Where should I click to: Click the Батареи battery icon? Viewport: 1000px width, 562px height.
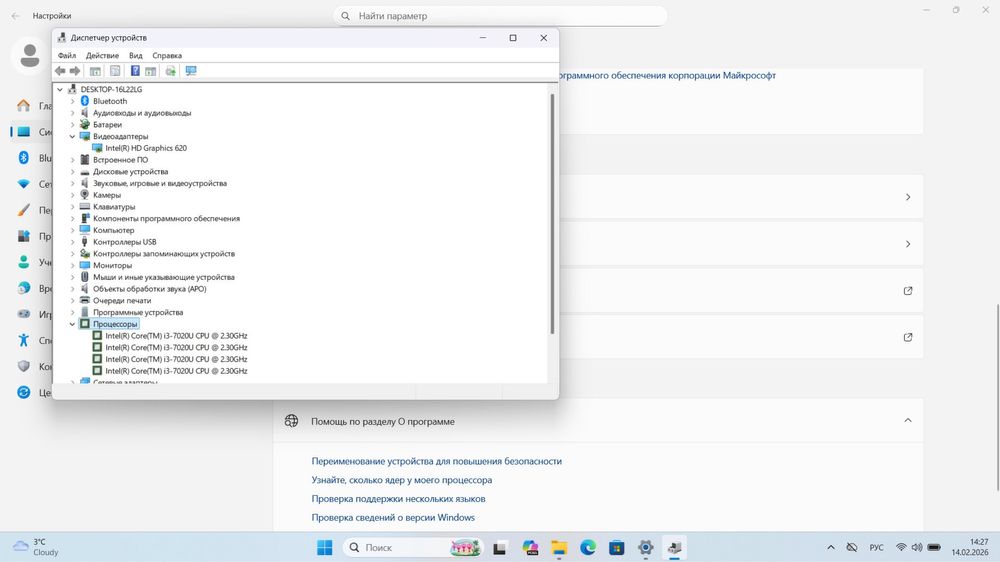tap(84, 124)
